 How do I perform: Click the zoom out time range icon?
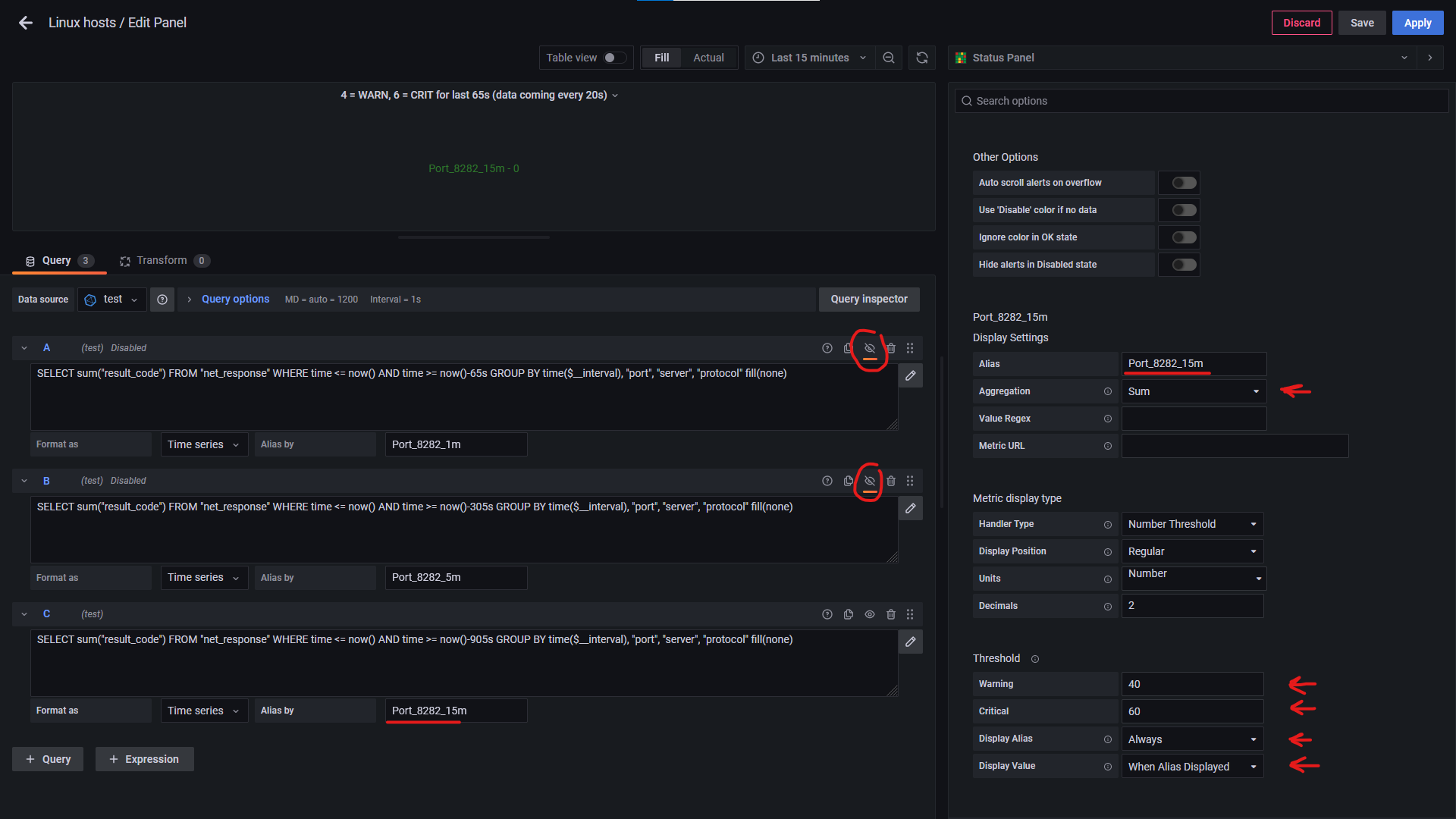889,58
